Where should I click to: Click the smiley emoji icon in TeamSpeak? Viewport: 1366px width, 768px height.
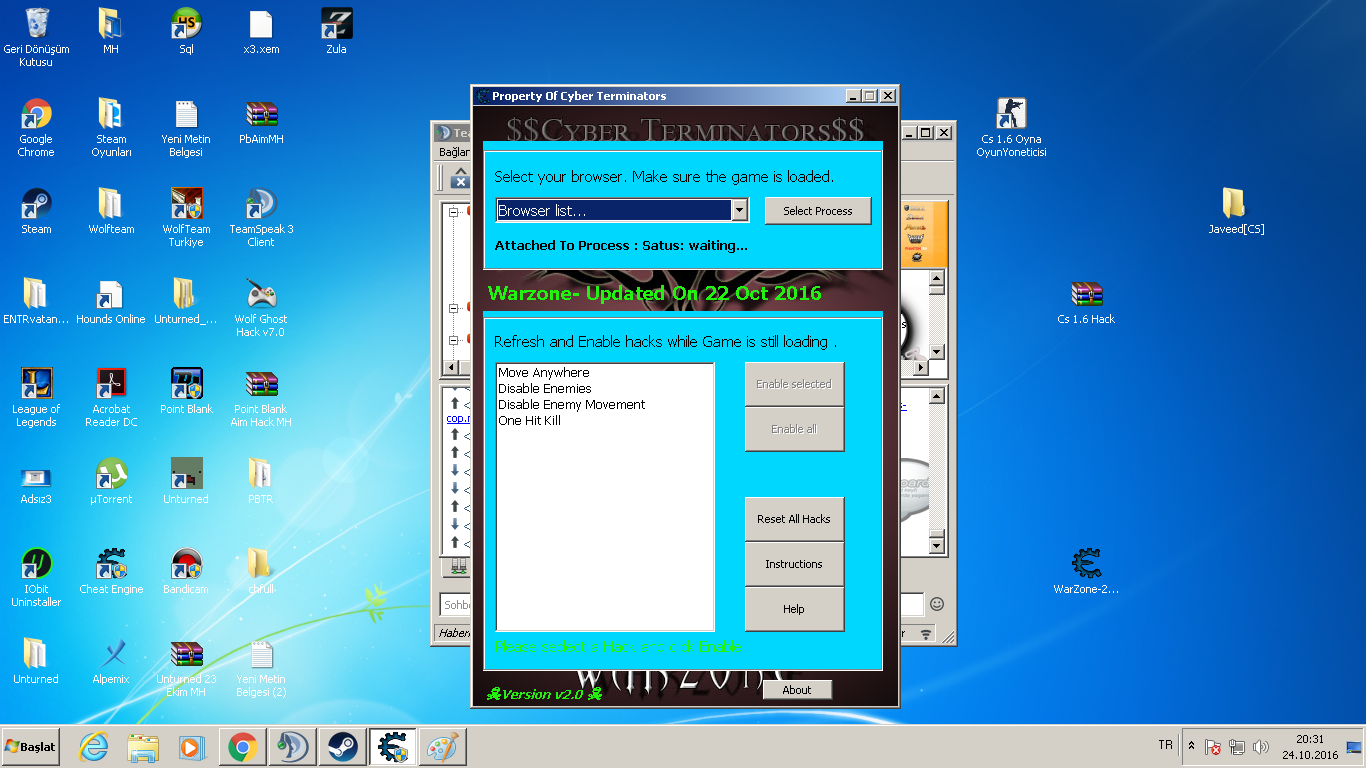[937, 604]
